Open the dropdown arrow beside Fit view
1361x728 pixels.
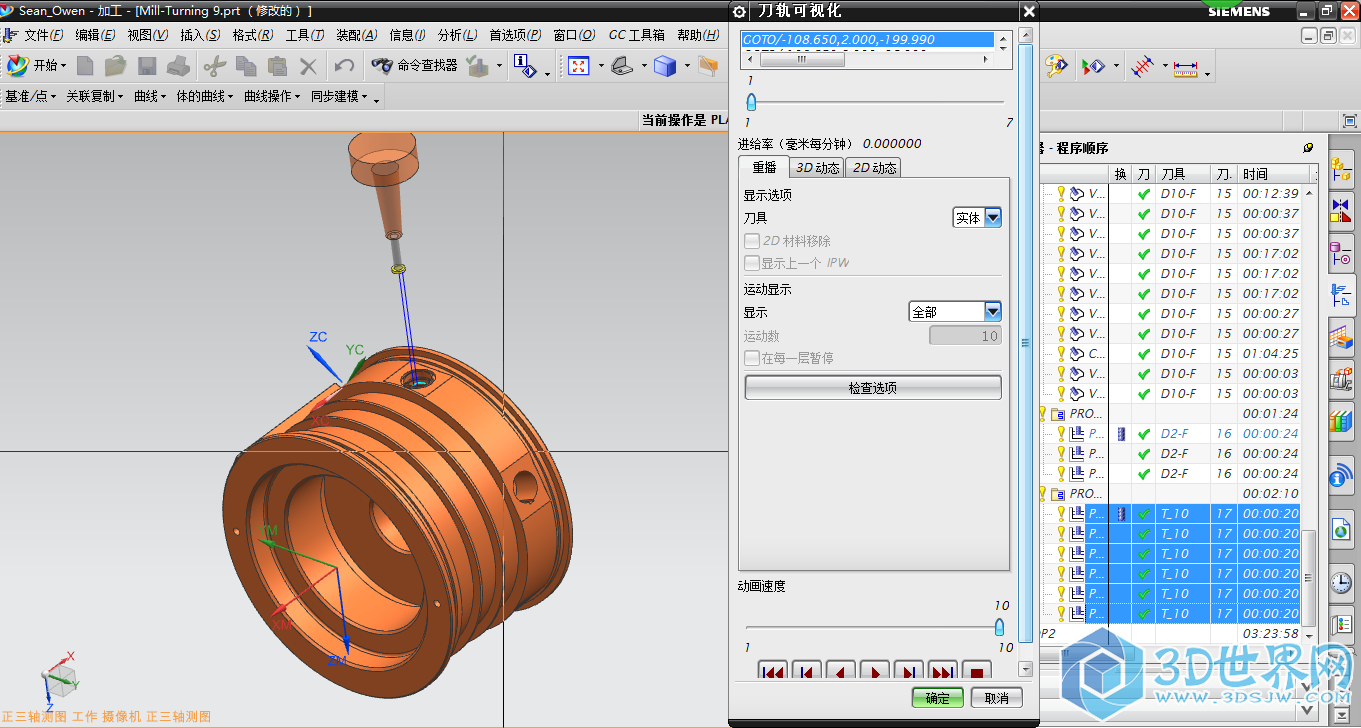point(600,67)
